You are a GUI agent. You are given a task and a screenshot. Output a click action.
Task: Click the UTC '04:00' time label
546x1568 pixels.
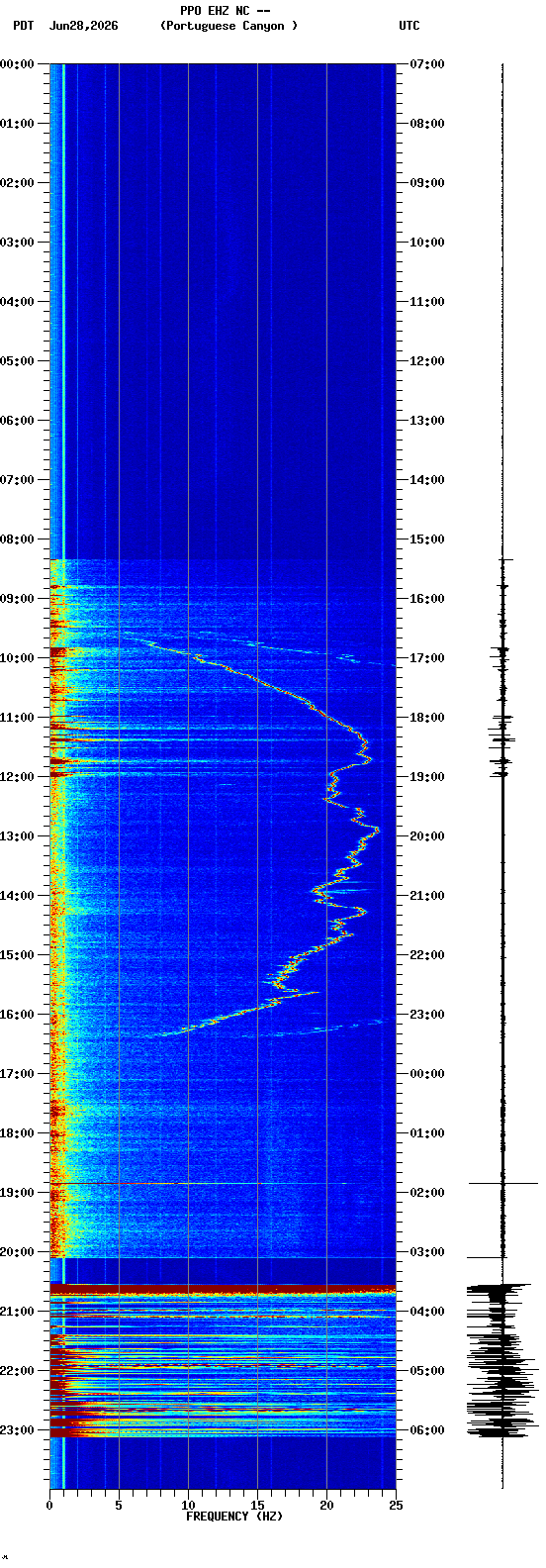(x=427, y=1312)
